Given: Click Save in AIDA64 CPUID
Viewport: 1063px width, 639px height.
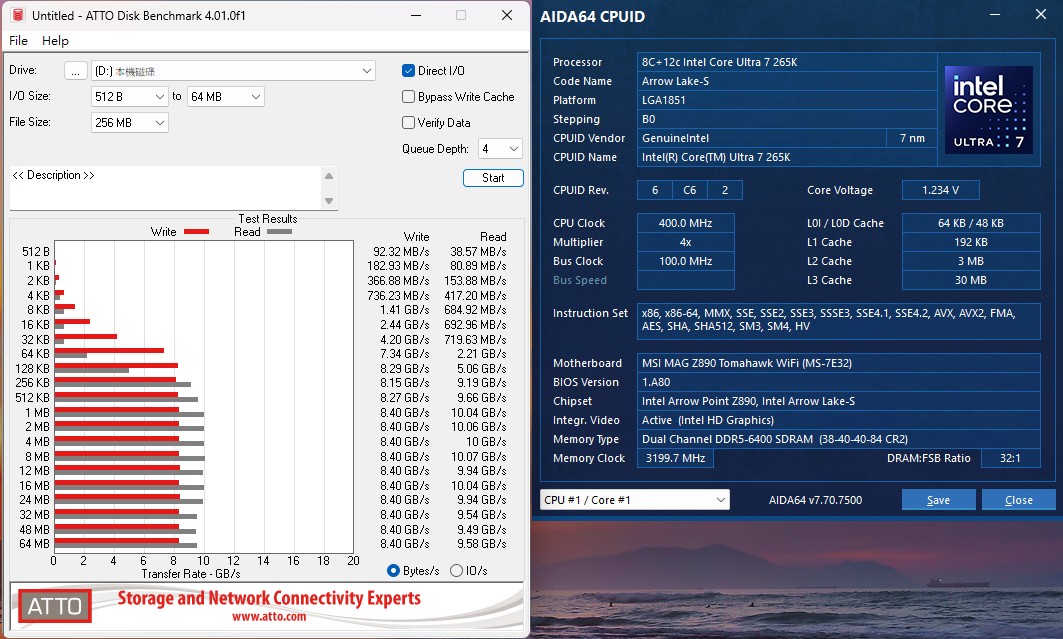Looking at the screenshot, I should (x=938, y=499).
